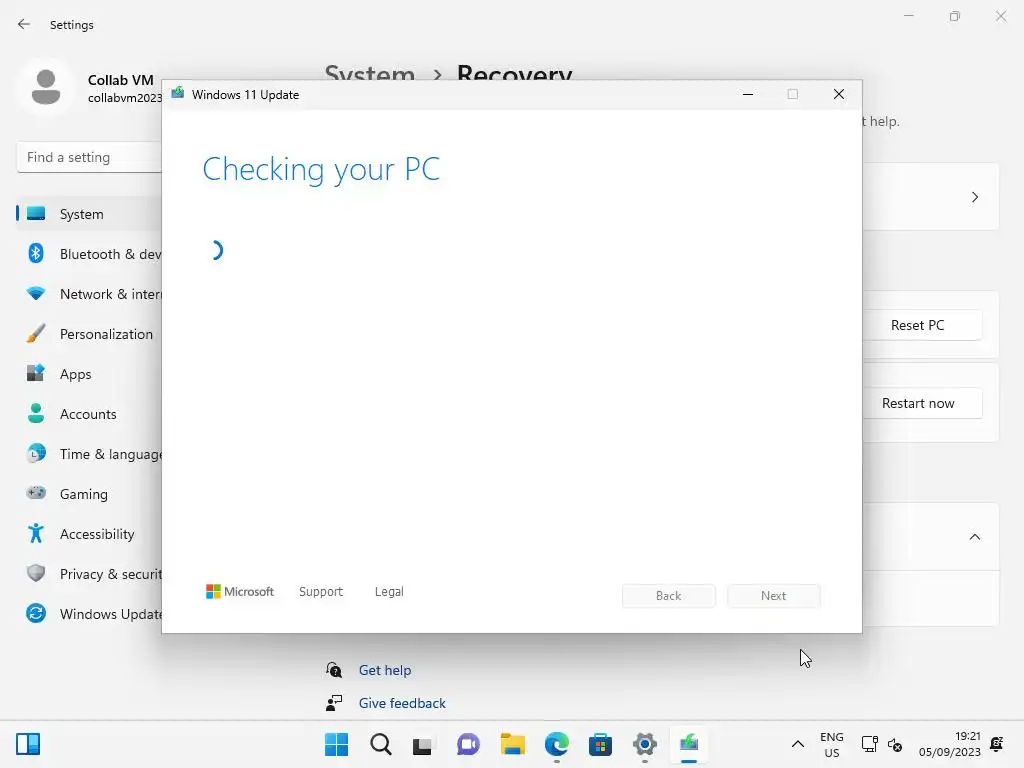Open Gaming settings

pyautogui.click(x=89, y=494)
